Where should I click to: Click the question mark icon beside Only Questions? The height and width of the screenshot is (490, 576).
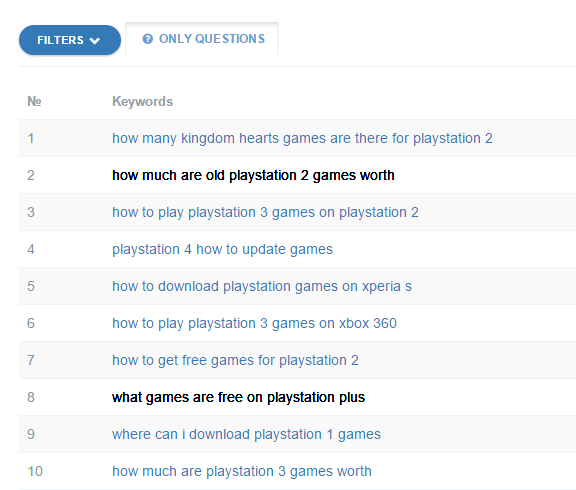coord(148,39)
